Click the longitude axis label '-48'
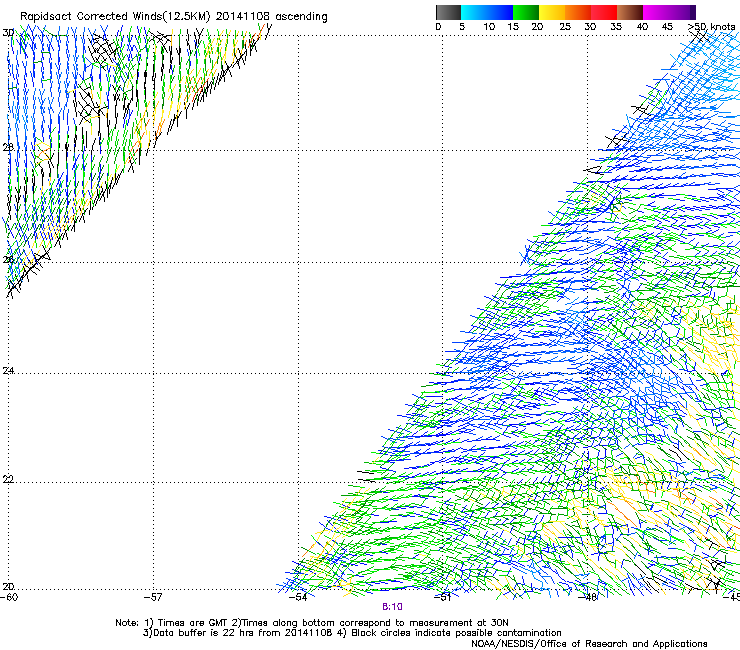Image resolution: width=740 pixels, height=650 pixels. pos(588,597)
